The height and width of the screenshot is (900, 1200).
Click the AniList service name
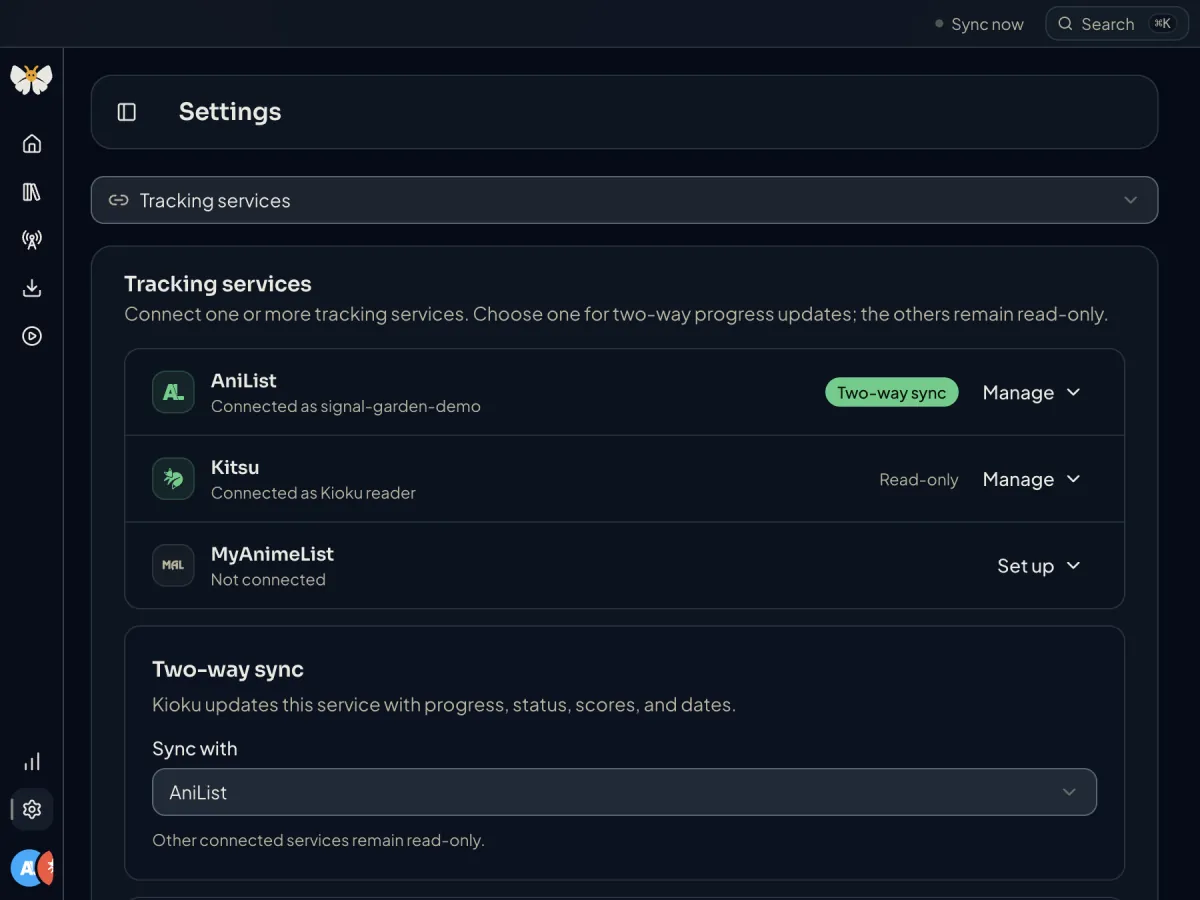click(244, 381)
